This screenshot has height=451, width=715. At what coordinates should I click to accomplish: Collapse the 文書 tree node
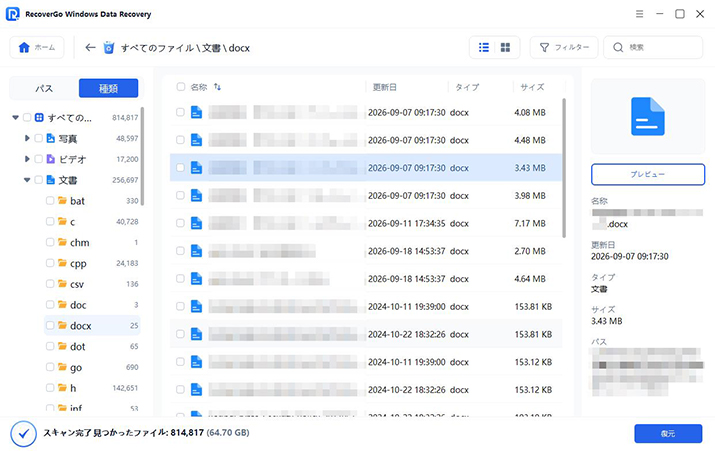(27, 180)
